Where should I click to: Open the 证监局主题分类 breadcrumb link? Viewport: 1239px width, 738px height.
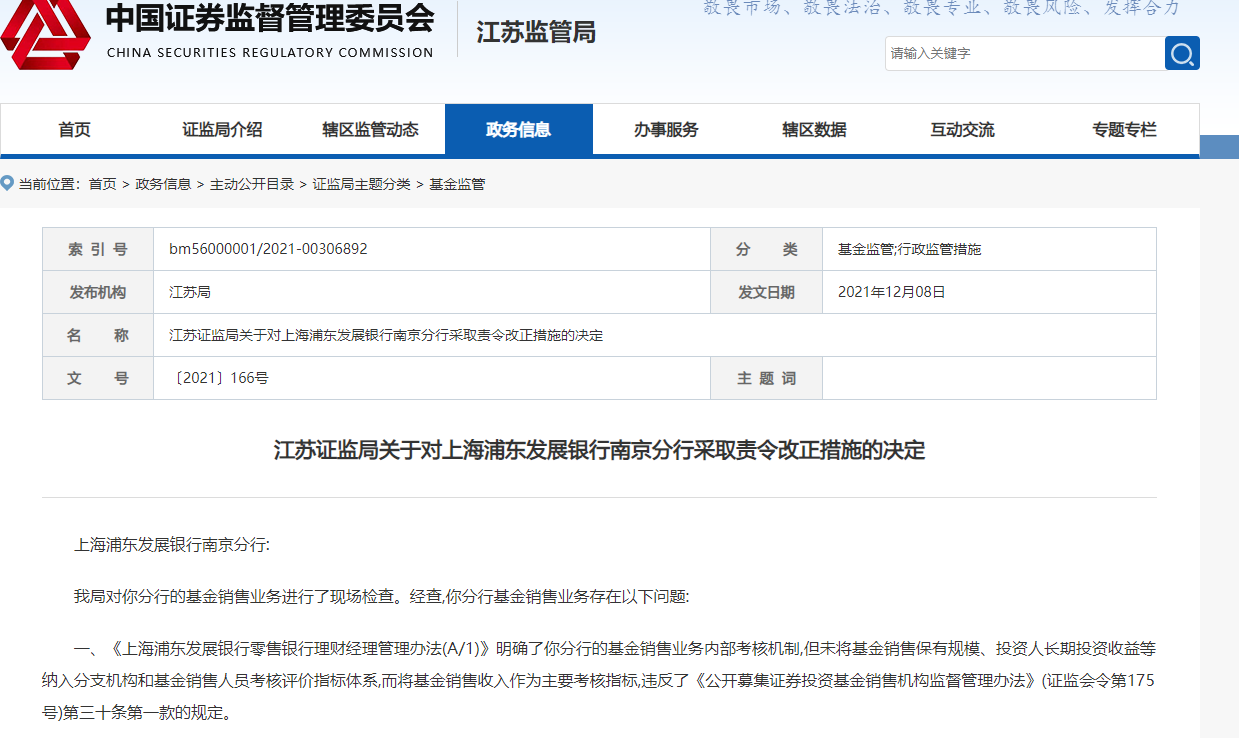tap(362, 184)
